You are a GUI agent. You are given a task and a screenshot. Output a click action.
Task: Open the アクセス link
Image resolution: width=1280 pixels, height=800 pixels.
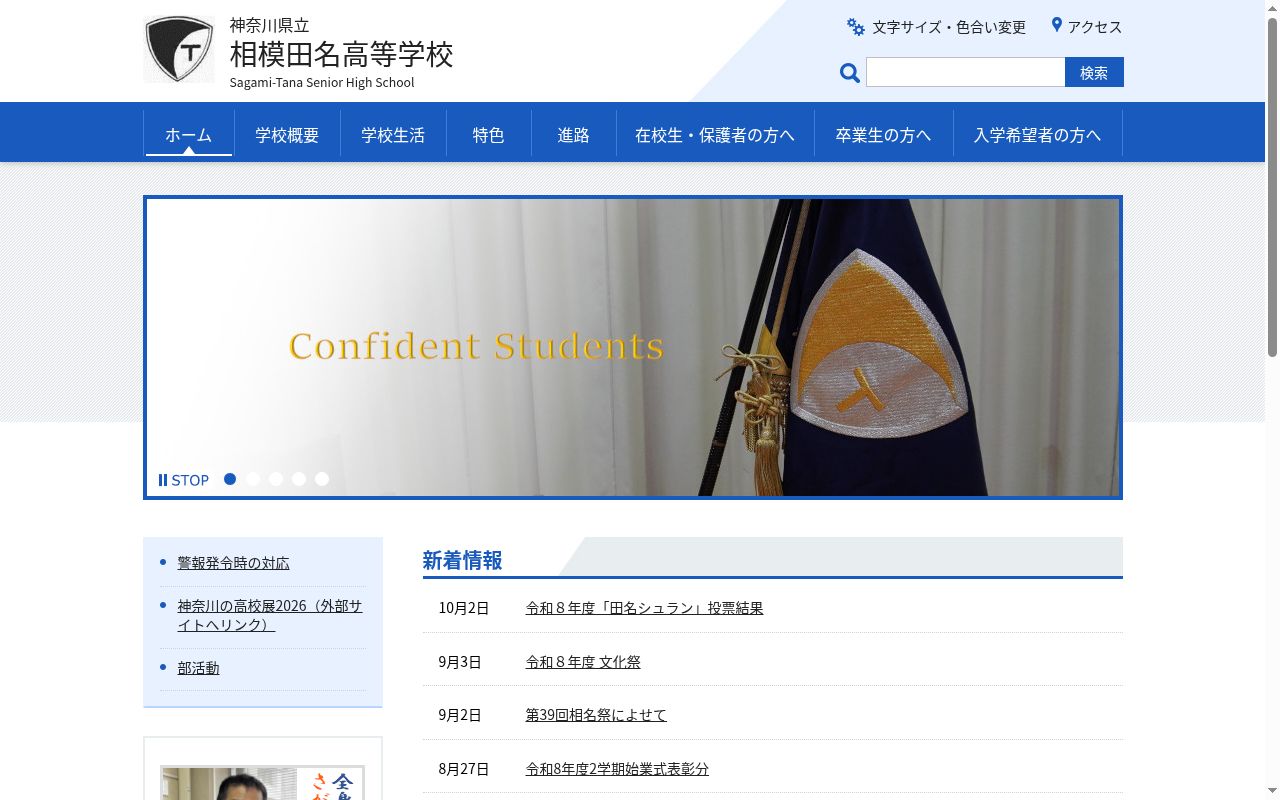pos(1086,27)
